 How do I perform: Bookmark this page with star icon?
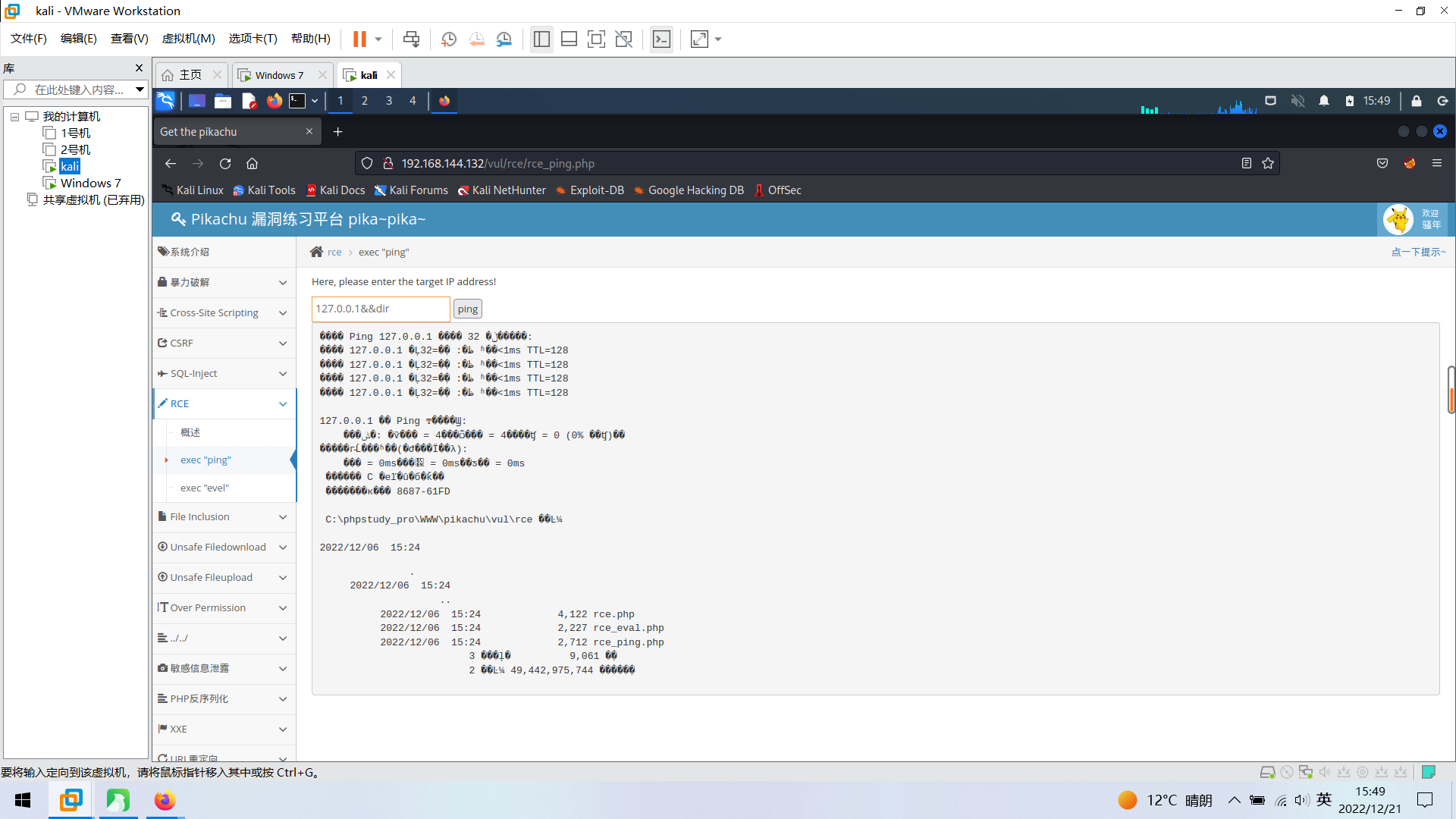tap(1268, 164)
